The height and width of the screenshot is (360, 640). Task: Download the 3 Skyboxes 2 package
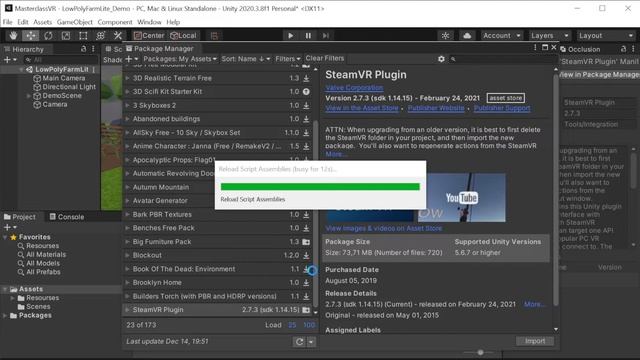(306, 105)
